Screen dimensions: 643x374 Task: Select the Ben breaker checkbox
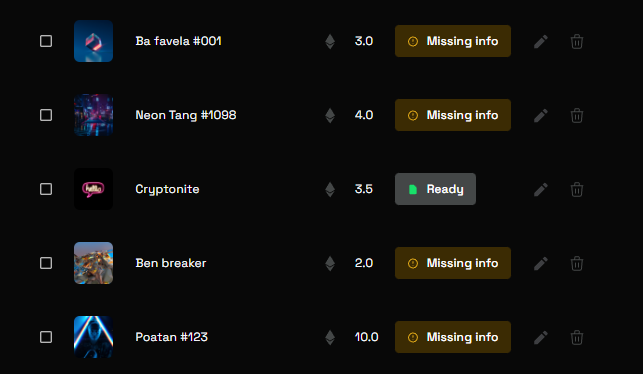point(46,263)
